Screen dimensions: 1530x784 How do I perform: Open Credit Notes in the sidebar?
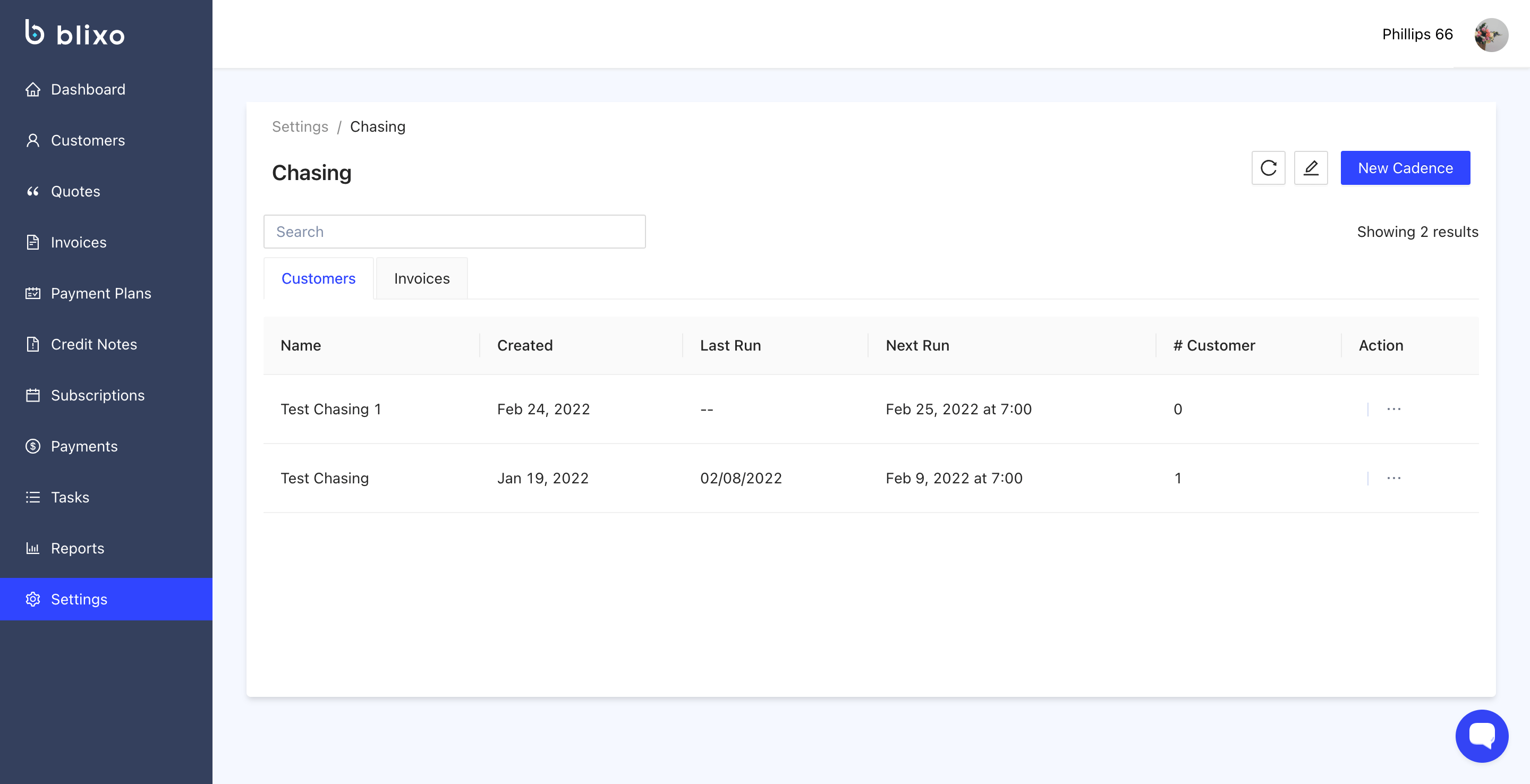click(x=94, y=345)
